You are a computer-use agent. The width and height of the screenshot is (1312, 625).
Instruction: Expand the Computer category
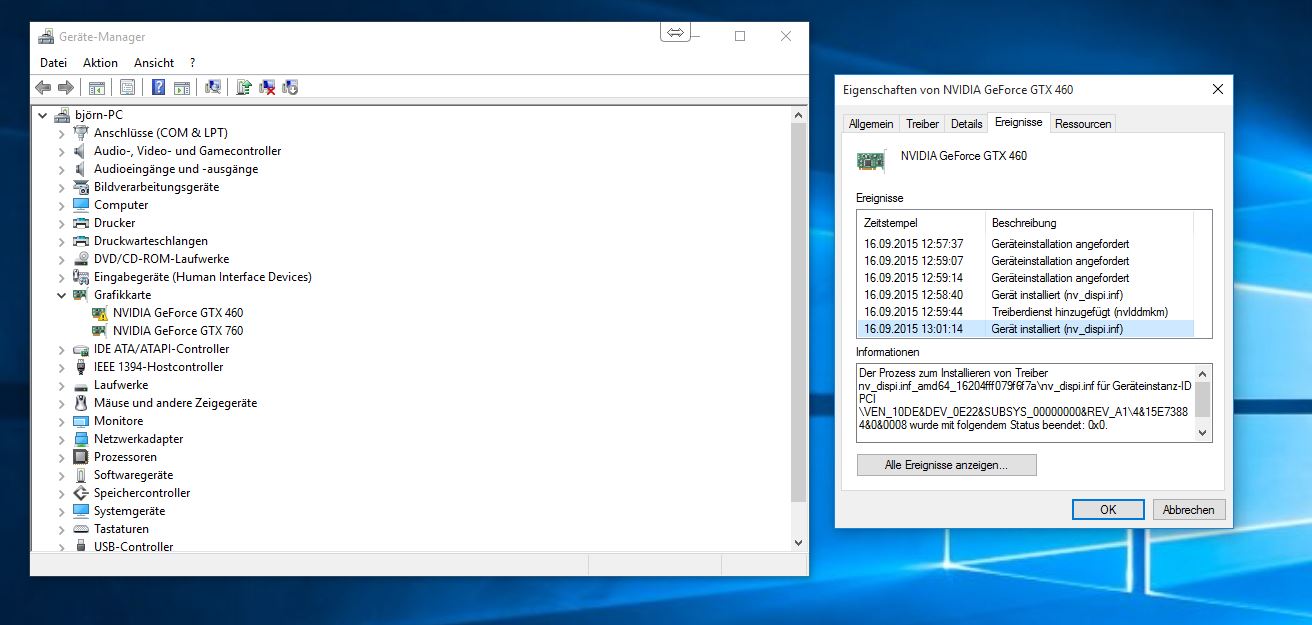point(62,205)
